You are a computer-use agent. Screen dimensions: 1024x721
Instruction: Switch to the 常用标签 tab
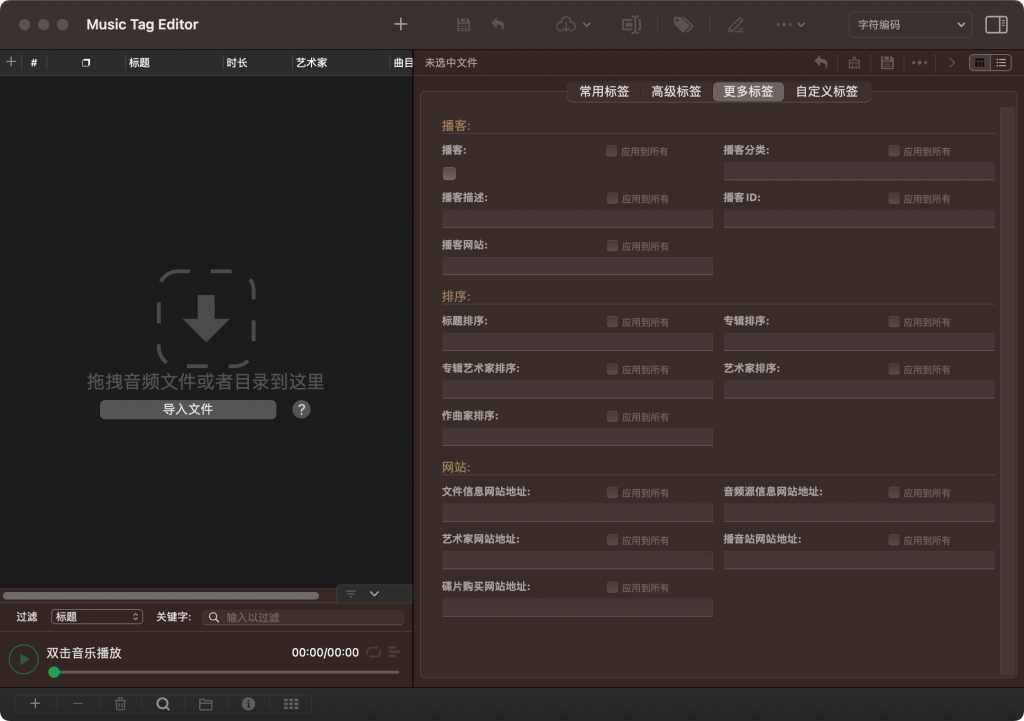(x=602, y=91)
